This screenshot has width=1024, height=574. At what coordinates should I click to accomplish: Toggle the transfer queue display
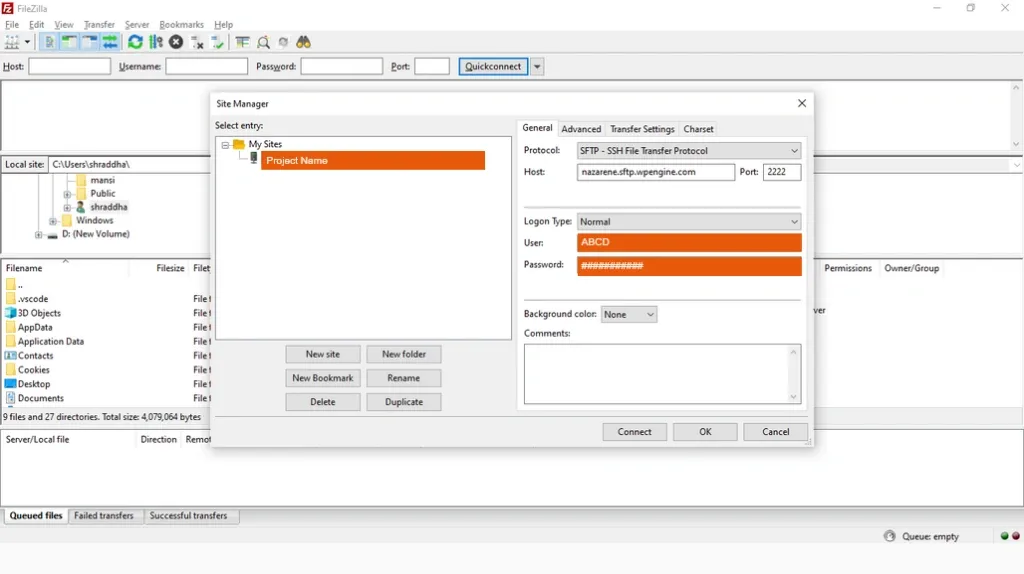(110, 42)
